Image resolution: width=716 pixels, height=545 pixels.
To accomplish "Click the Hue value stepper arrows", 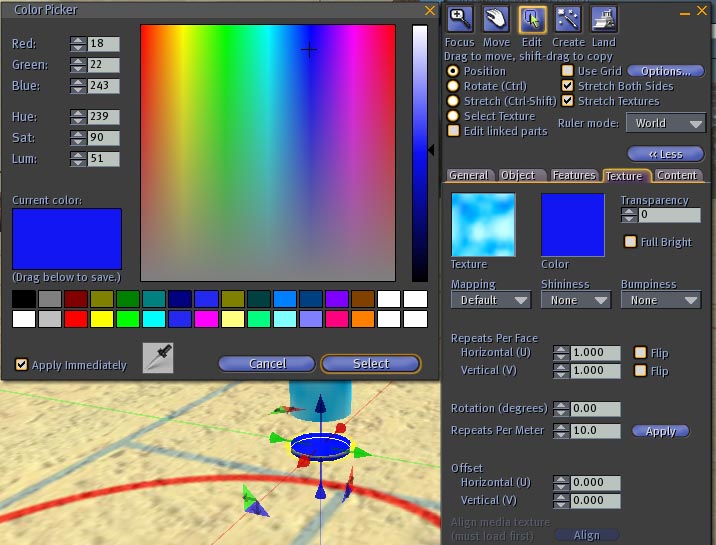I will (78, 117).
